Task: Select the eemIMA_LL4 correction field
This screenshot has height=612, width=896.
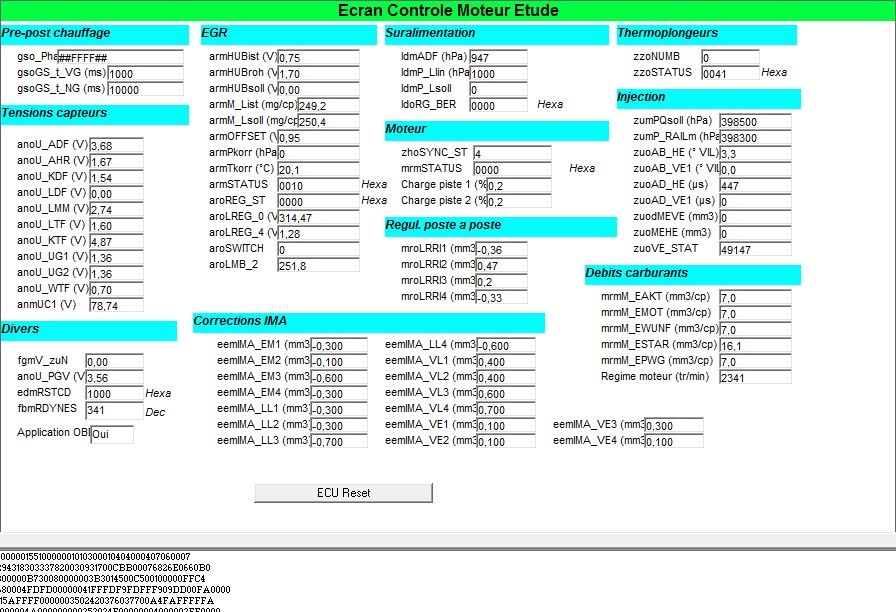Action: pyautogui.click(x=506, y=345)
